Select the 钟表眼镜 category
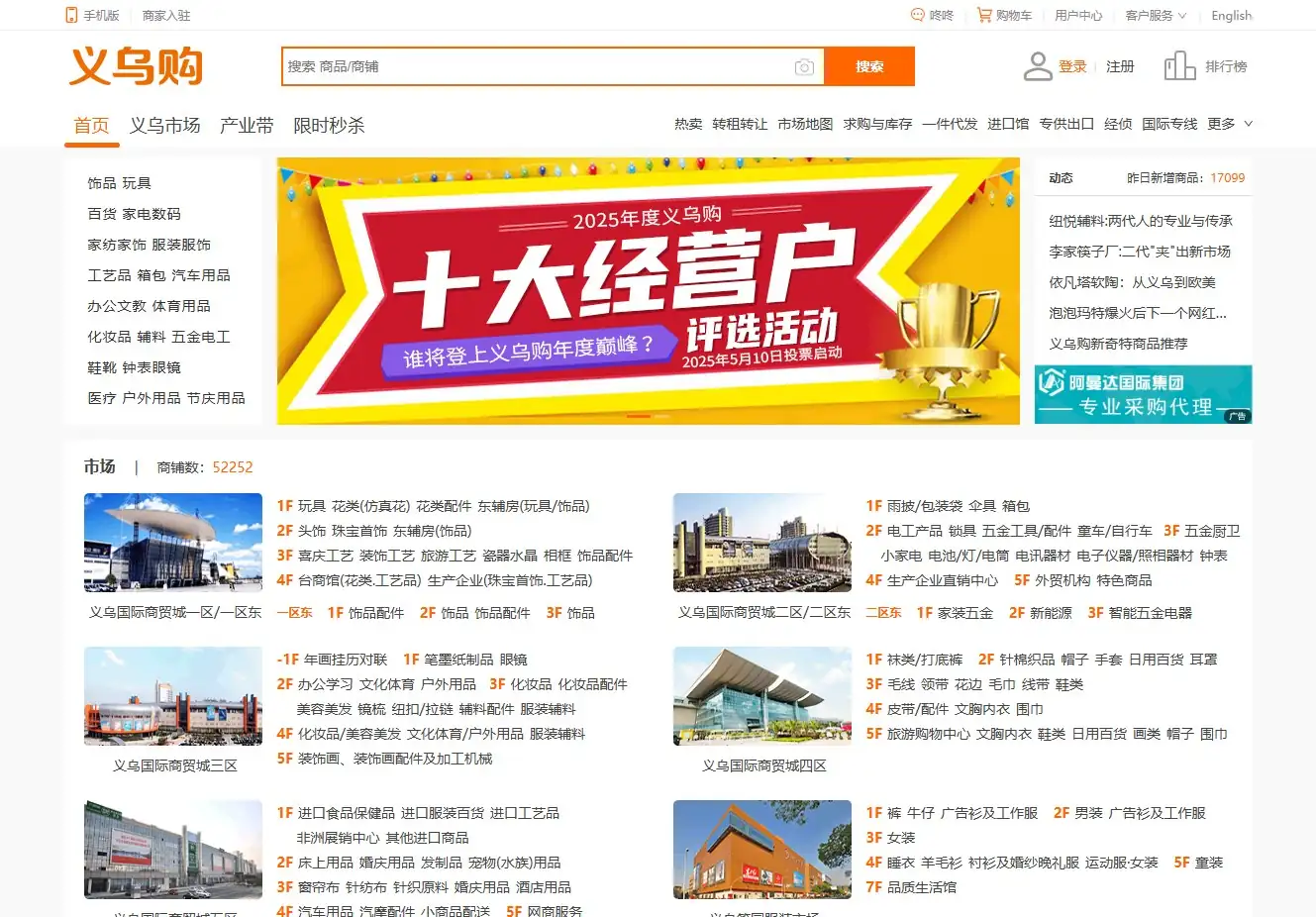This screenshot has width=1316, height=917. (152, 367)
